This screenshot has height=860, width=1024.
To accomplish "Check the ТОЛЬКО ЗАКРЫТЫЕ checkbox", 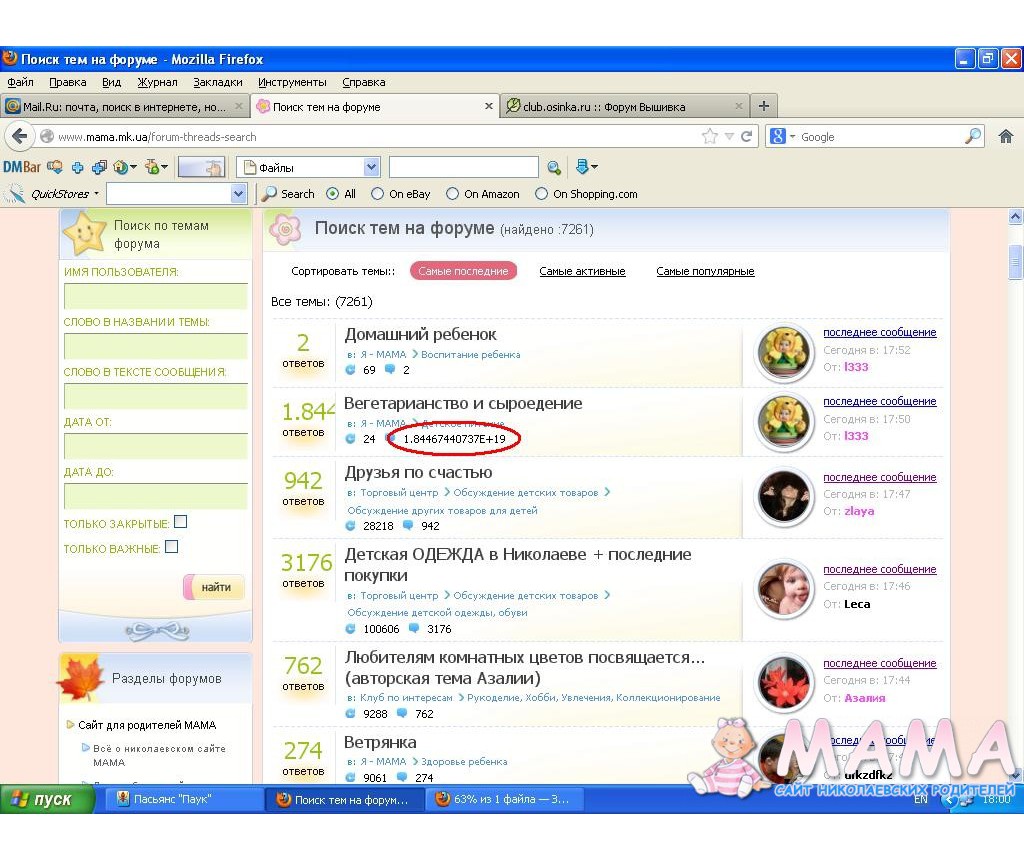I will [180, 522].
